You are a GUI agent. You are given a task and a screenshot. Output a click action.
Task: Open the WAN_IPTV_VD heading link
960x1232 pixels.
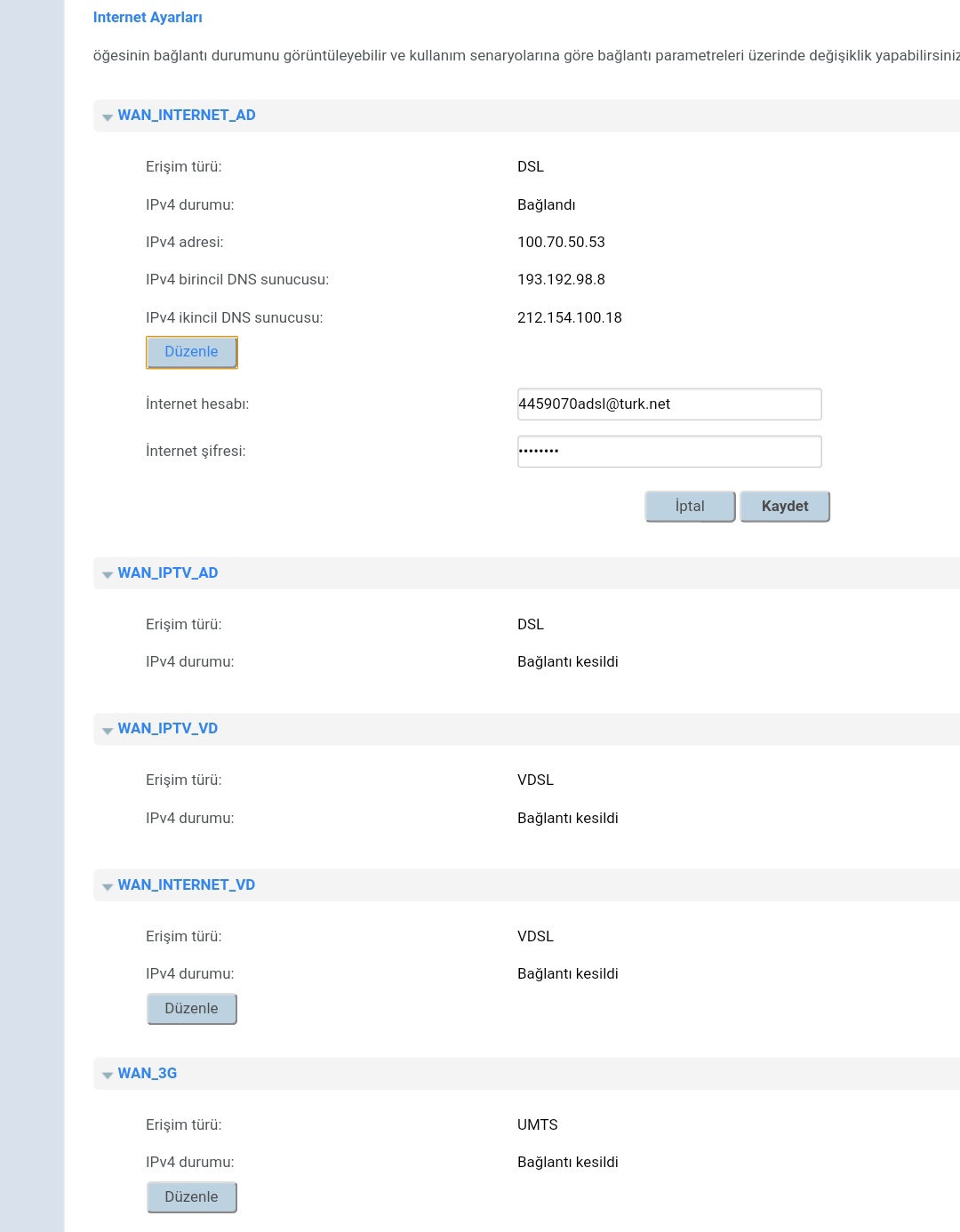pos(168,728)
